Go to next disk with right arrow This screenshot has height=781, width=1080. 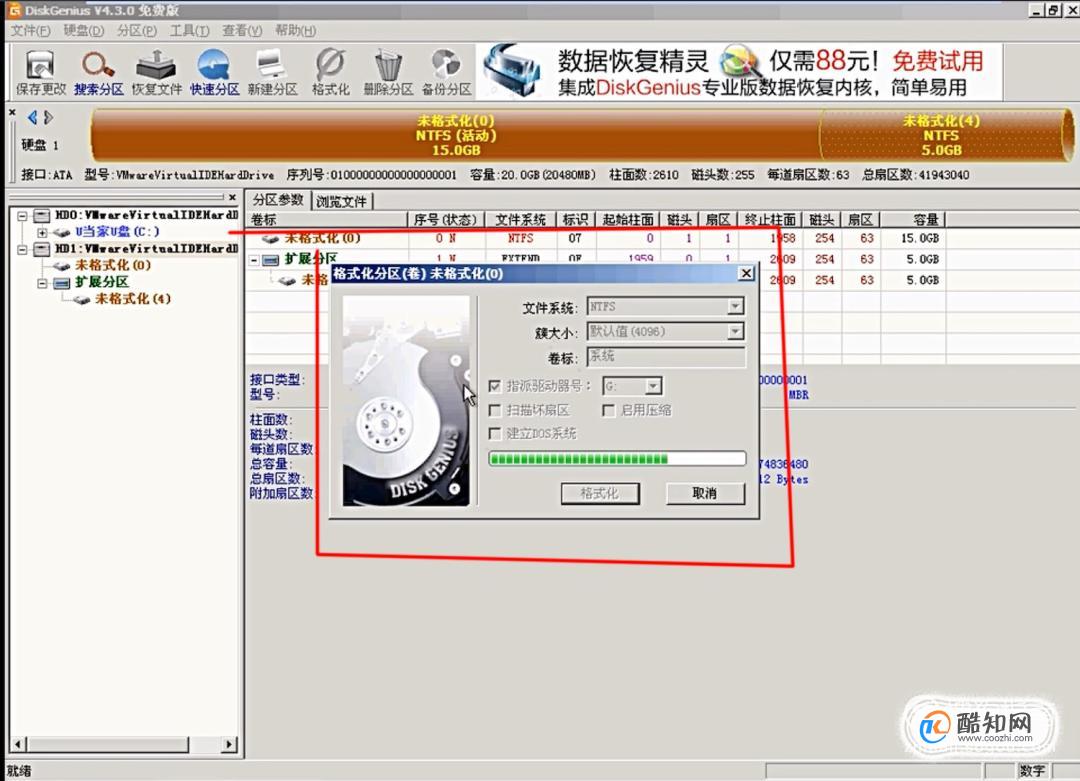(48, 118)
